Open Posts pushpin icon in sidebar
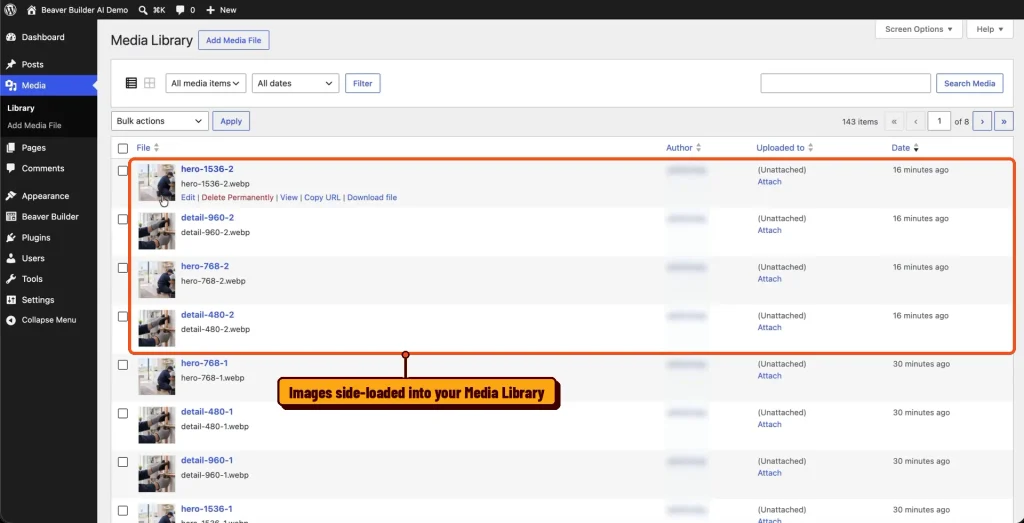The image size is (1024, 523). pyautogui.click(x=11, y=65)
